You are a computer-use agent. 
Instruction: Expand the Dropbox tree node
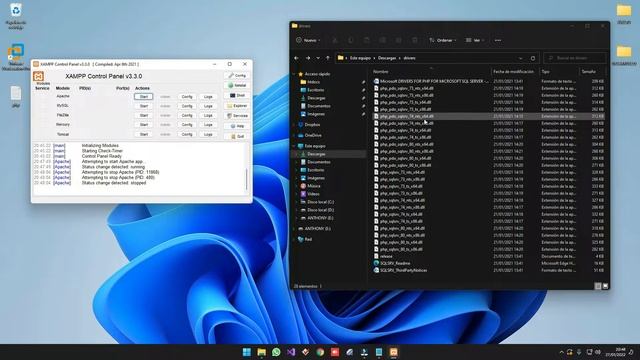pos(294,124)
